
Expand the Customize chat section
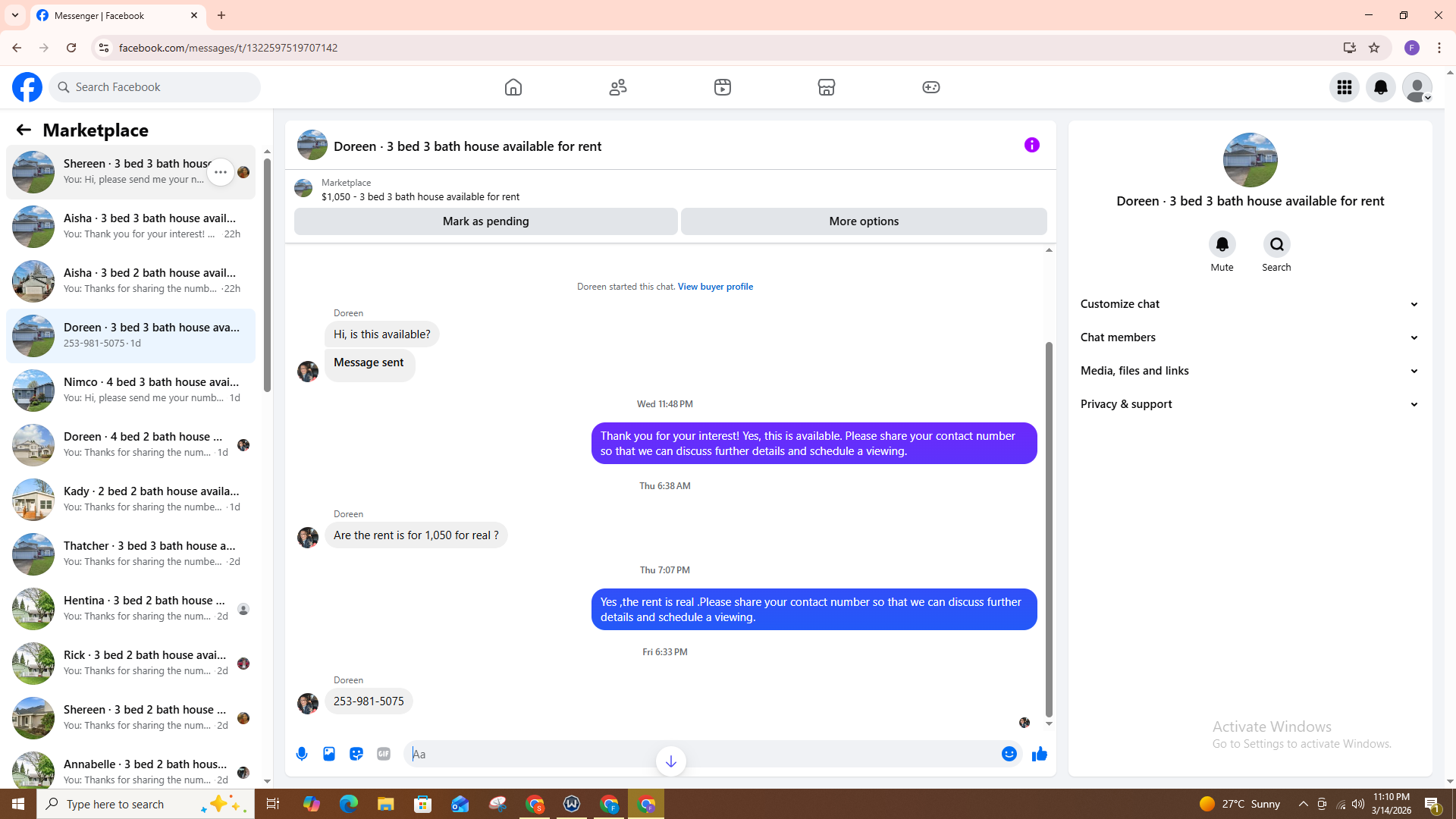pos(1249,304)
